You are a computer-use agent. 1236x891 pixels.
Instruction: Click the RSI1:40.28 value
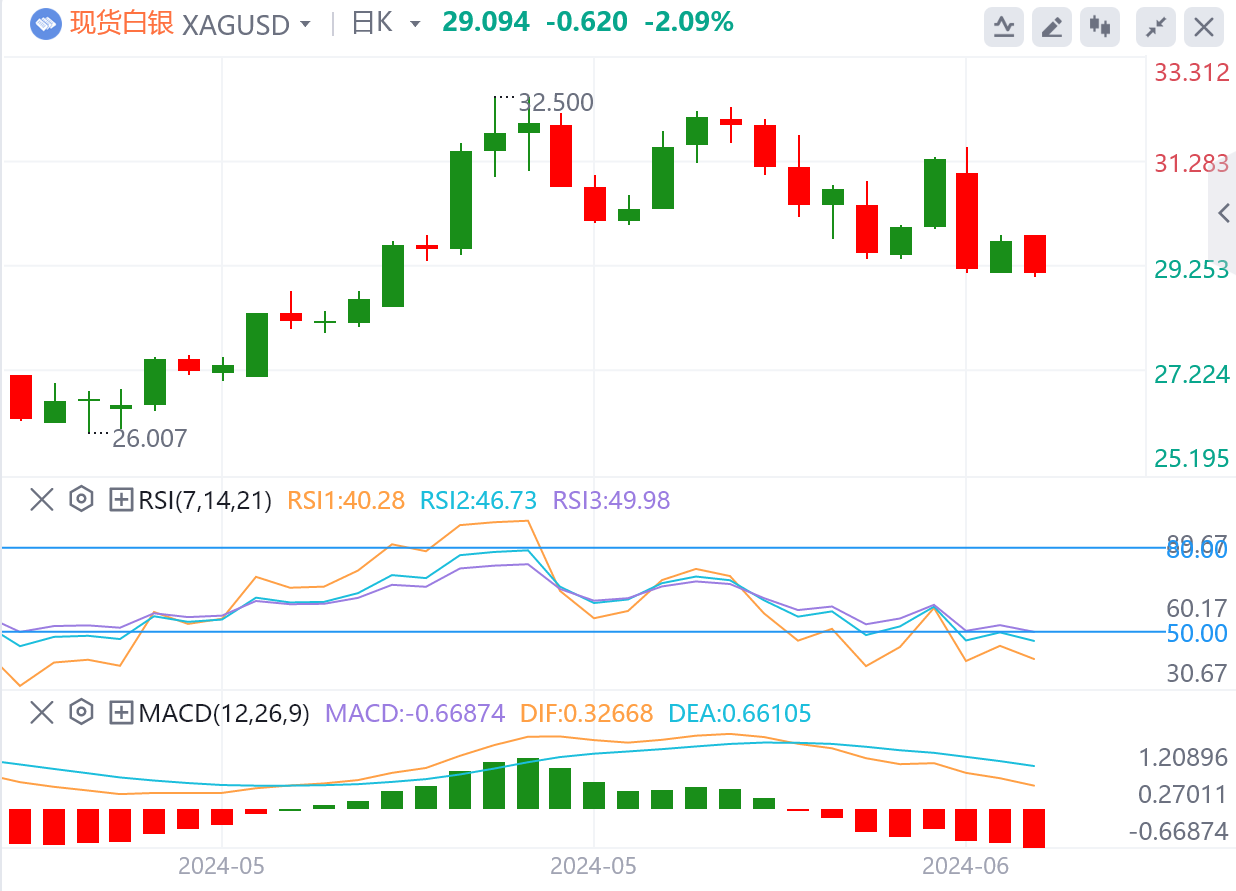(347, 500)
